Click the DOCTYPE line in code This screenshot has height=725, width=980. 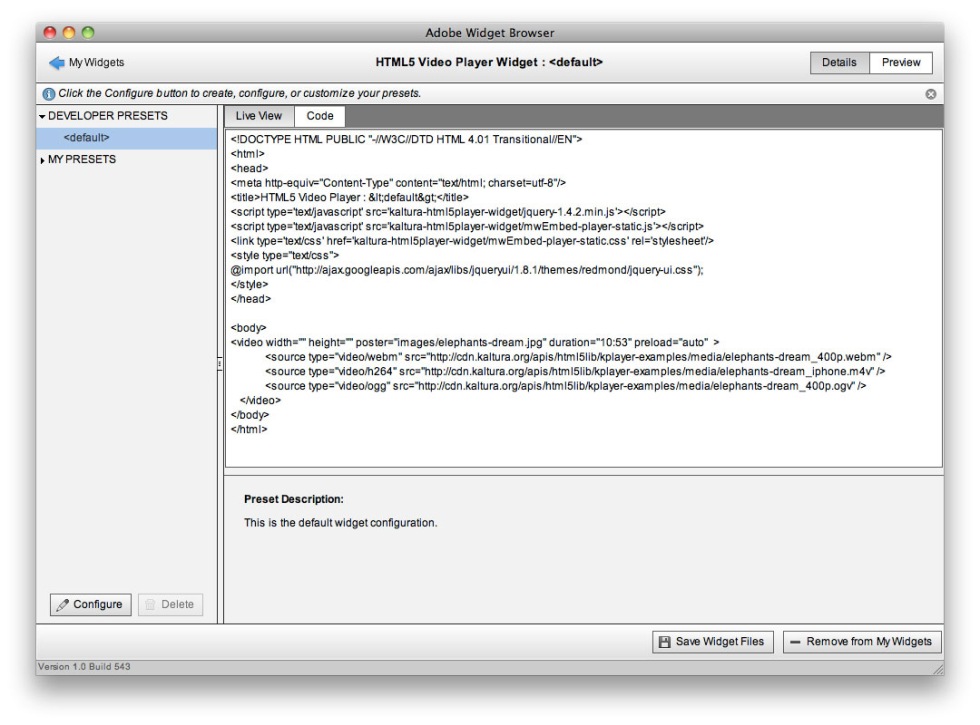[x=406, y=139]
